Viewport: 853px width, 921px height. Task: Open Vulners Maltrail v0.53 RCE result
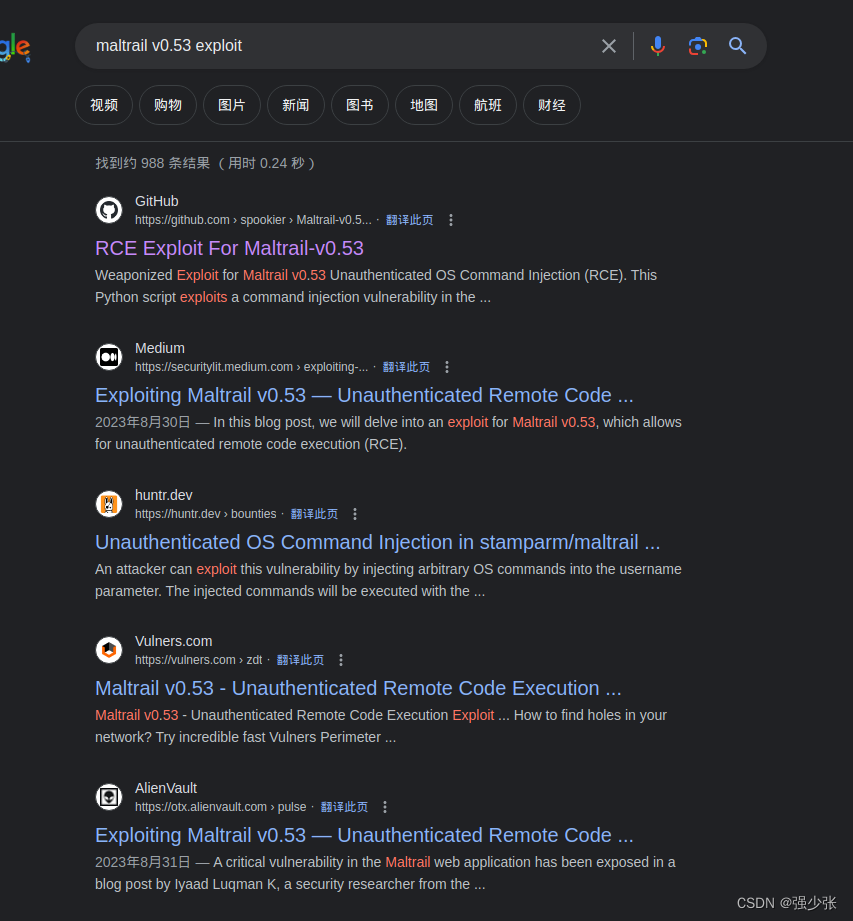[x=358, y=688]
